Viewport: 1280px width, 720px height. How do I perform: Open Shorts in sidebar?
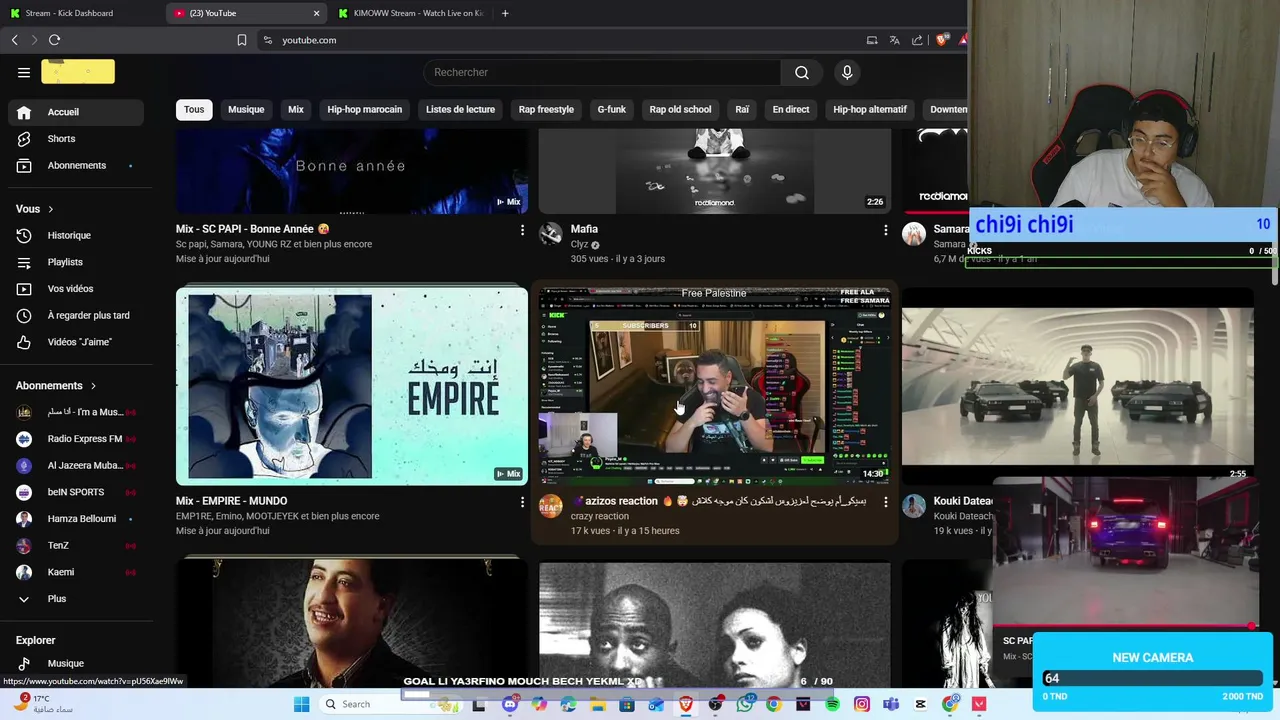point(76,139)
